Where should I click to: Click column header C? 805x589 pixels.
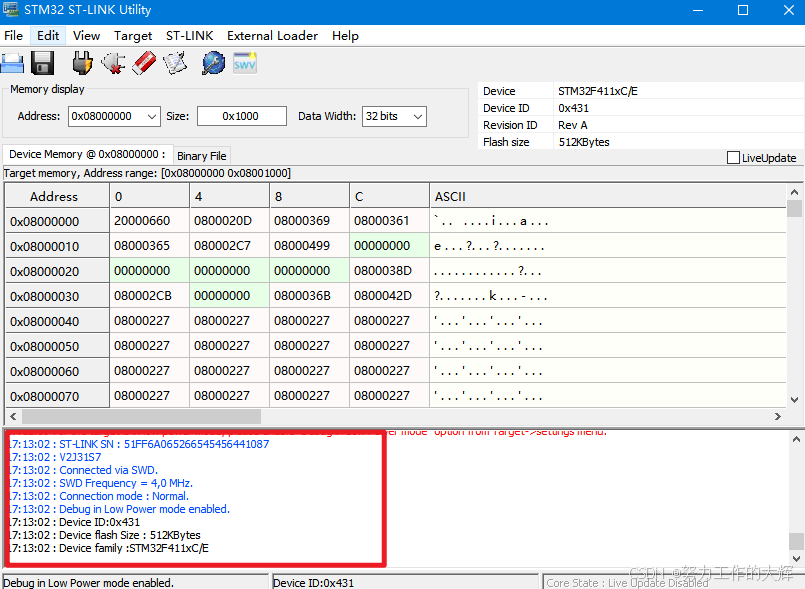[389, 196]
